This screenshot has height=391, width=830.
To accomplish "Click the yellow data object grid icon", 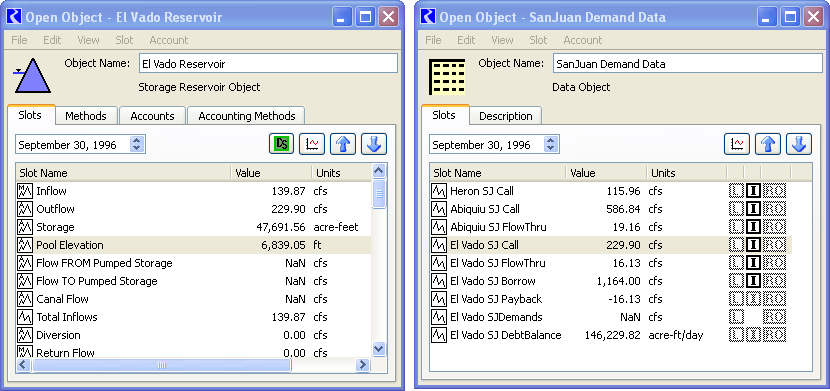I will click(x=447, y=77).
